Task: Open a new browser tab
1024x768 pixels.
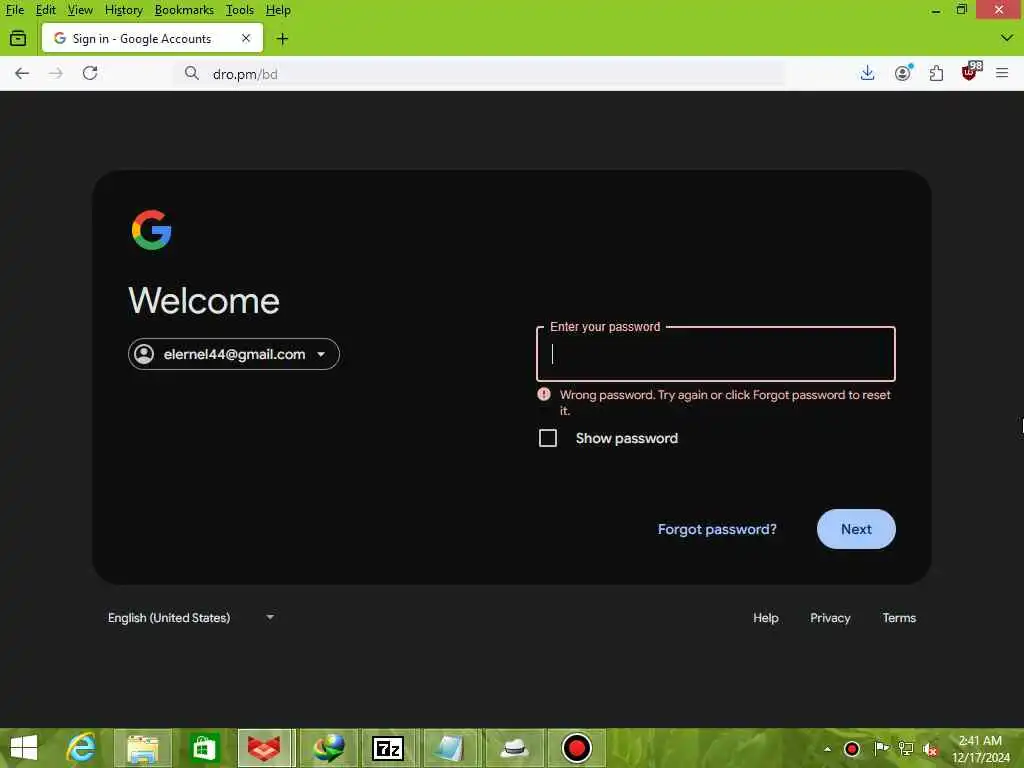Action: [x=282, y=39]
